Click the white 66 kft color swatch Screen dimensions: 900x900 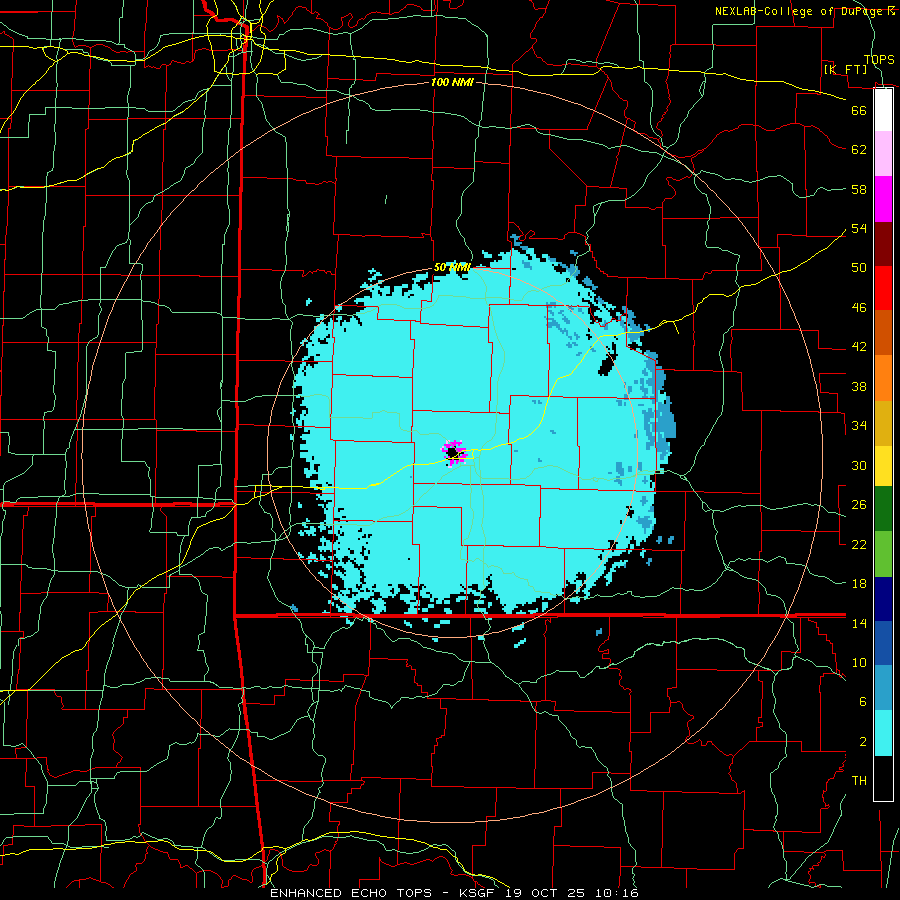point(883,110)
